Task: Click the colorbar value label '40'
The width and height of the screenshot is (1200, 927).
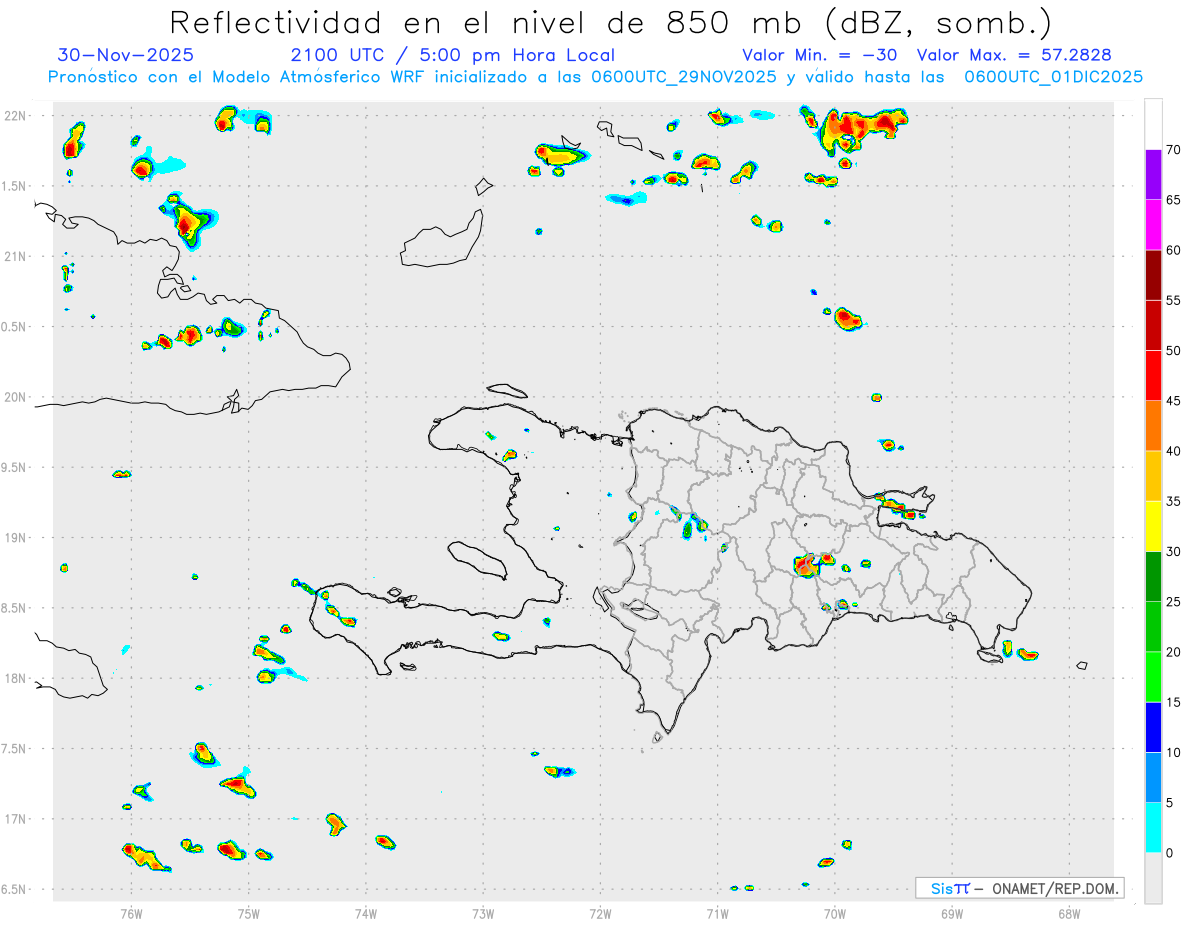Action: pos(1173,451)
